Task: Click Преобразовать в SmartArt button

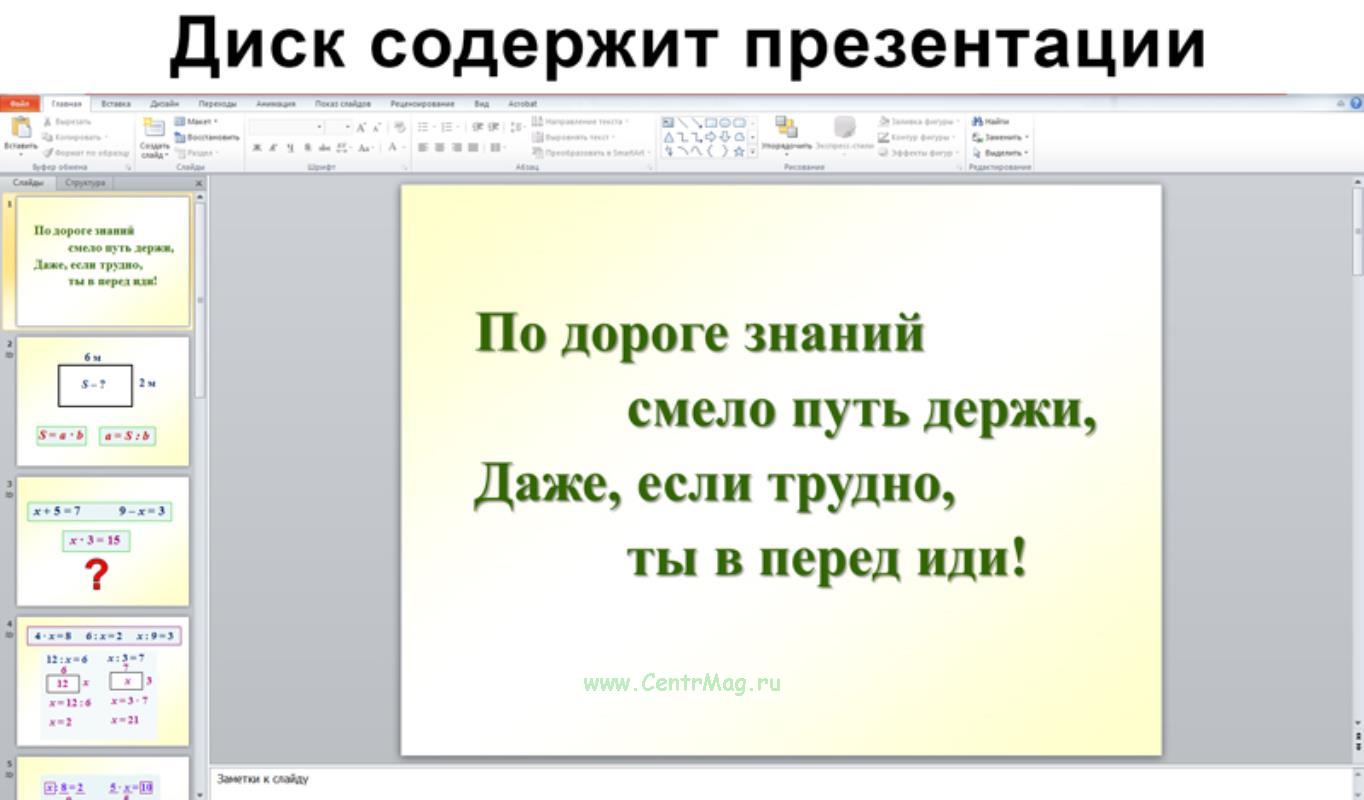Action: (590, 153)
